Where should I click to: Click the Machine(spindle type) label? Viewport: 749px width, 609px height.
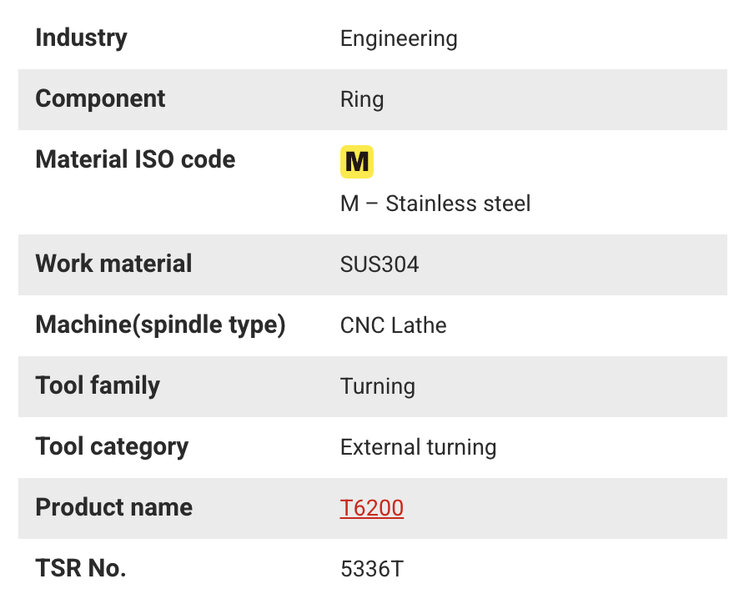click(x=160, y=325)
